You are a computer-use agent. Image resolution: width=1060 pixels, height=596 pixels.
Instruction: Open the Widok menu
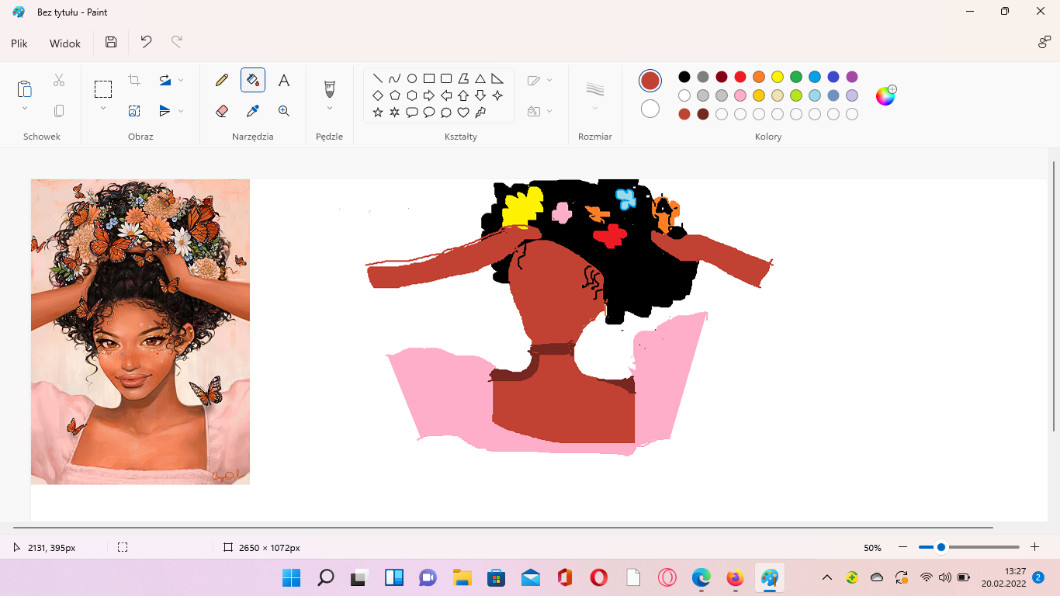tap(65, 44)
